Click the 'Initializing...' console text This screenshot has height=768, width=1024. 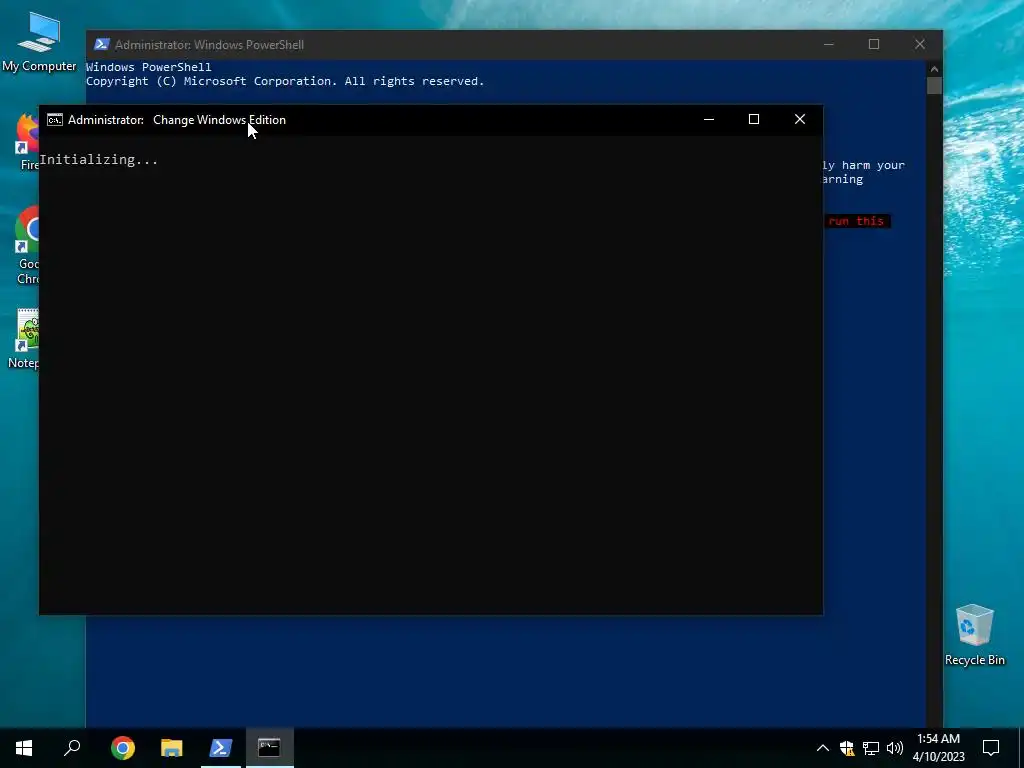99,159
